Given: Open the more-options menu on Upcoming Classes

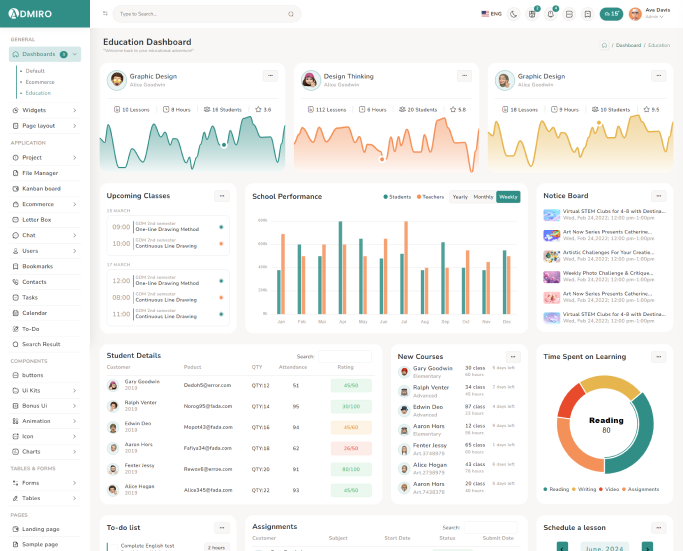Looking at the screenshot, I should 222,196.
